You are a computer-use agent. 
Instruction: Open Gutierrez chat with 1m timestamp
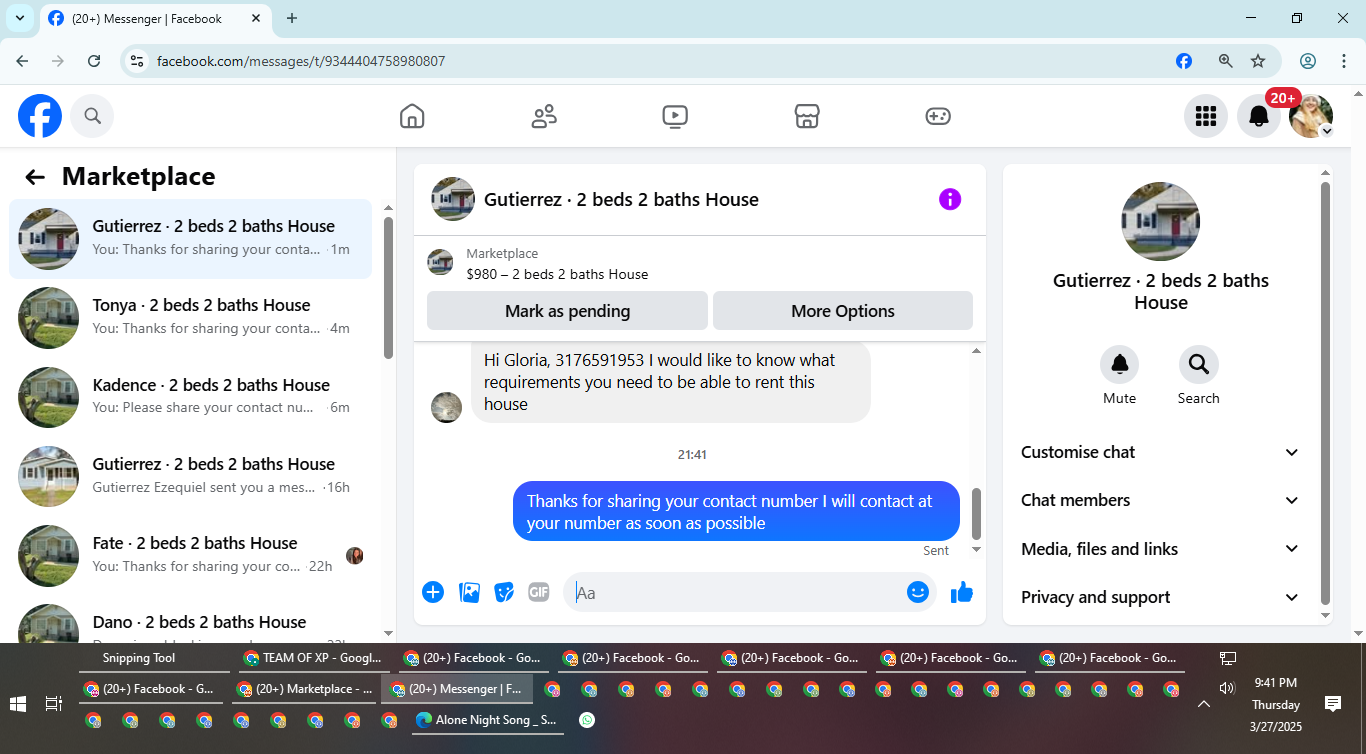(x=191, y=238)
